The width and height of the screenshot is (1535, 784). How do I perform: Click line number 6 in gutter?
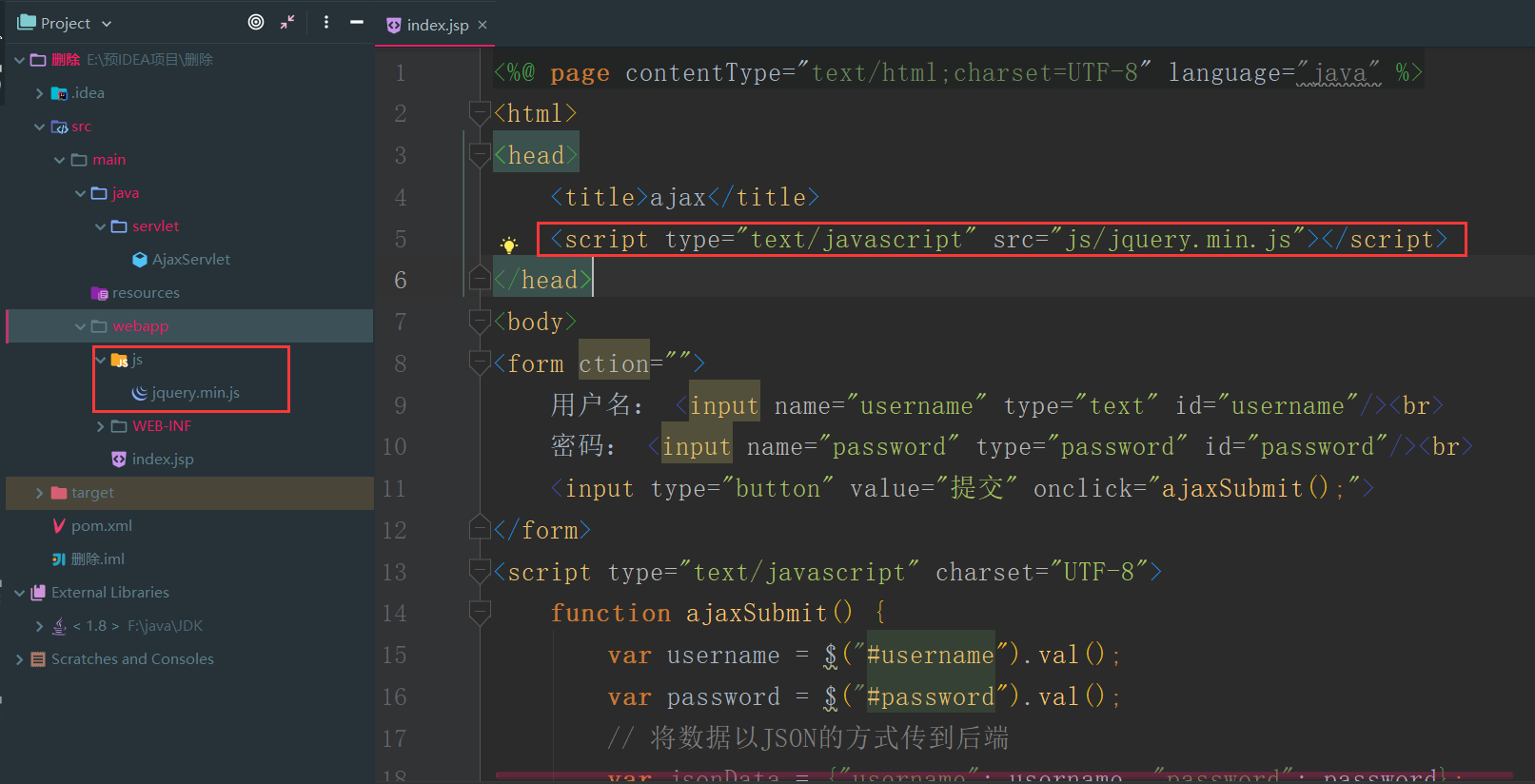401,280
